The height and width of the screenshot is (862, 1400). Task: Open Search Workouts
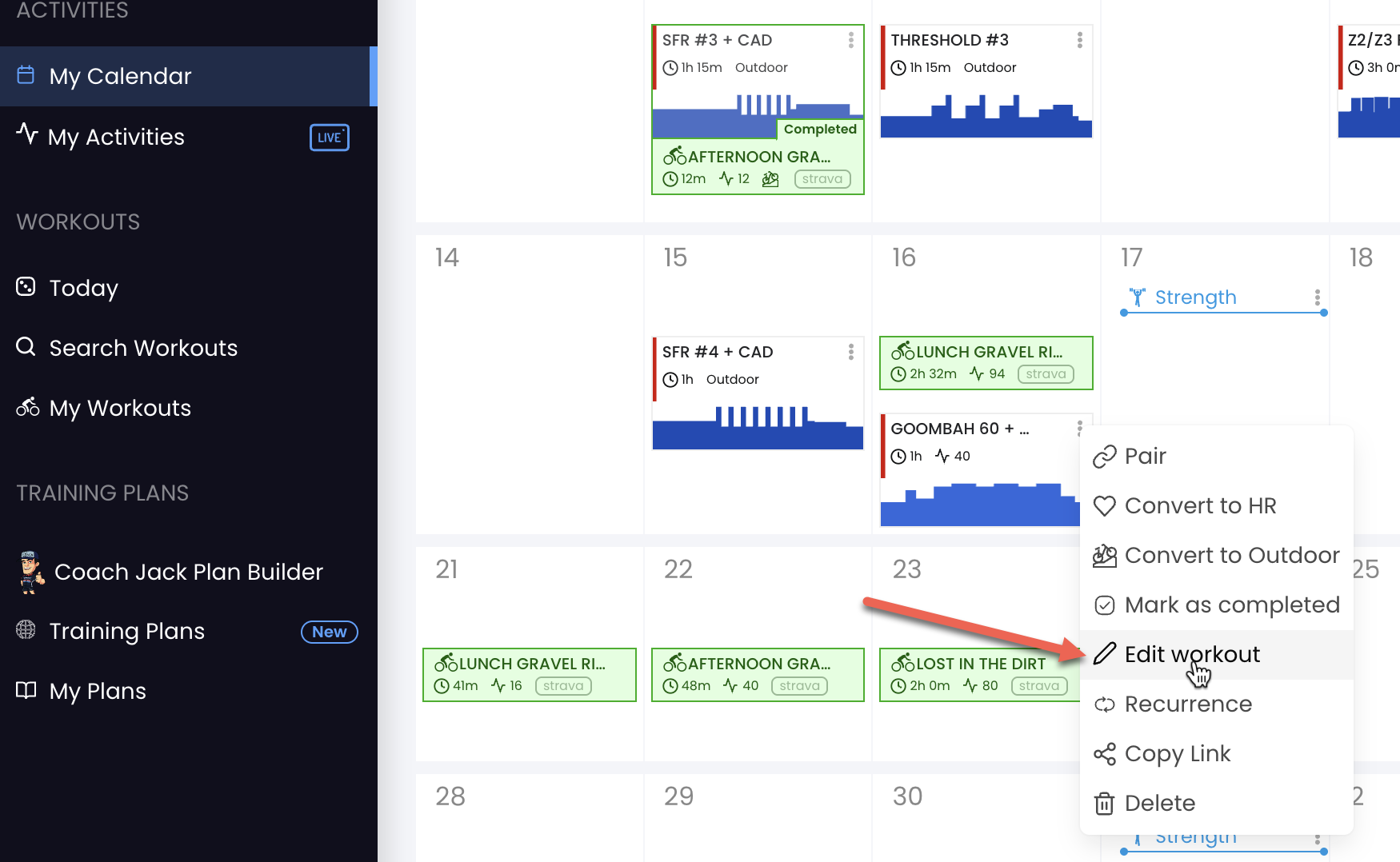(x=143, y=348)
